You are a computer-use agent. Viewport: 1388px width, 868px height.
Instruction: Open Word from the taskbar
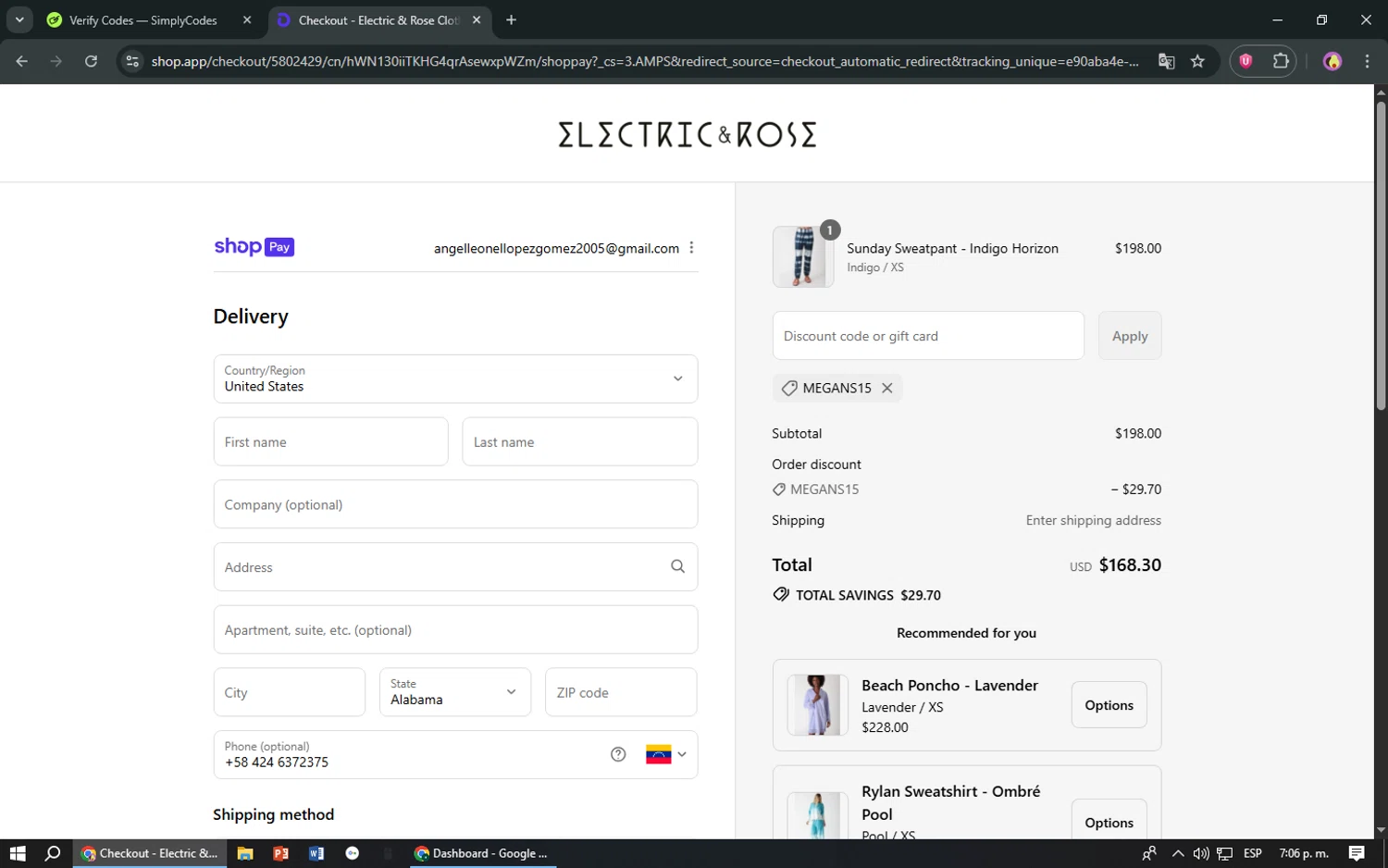click(316, 853)
